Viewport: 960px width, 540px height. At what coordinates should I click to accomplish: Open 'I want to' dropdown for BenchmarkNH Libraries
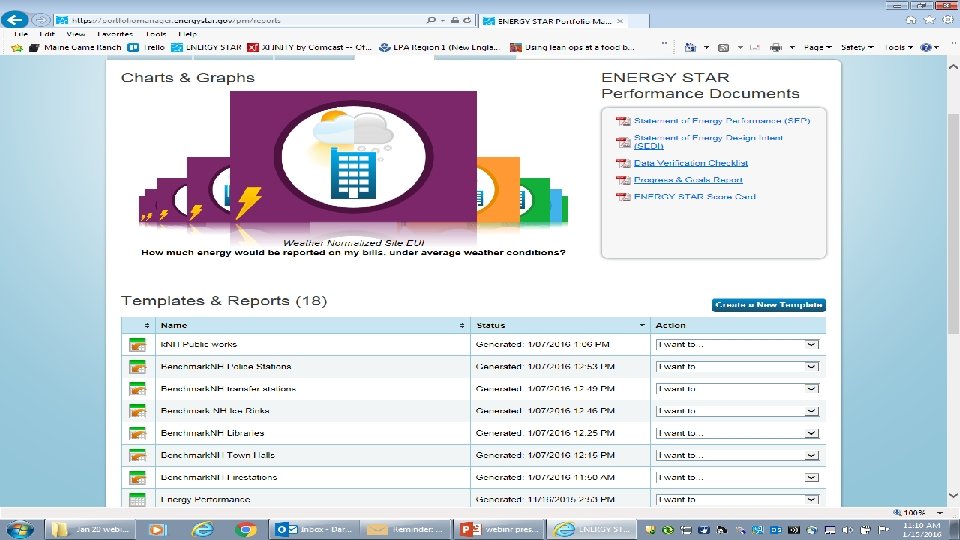(x=738, y=433)
